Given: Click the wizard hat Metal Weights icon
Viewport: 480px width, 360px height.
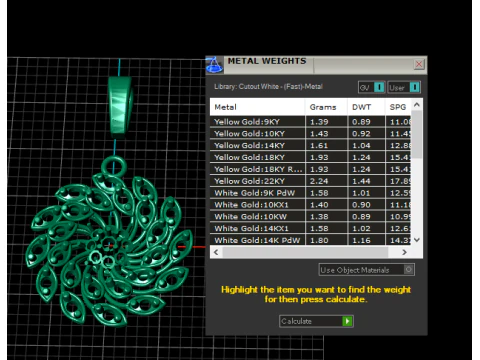Looking at the screenshot, I should point(214,65).
